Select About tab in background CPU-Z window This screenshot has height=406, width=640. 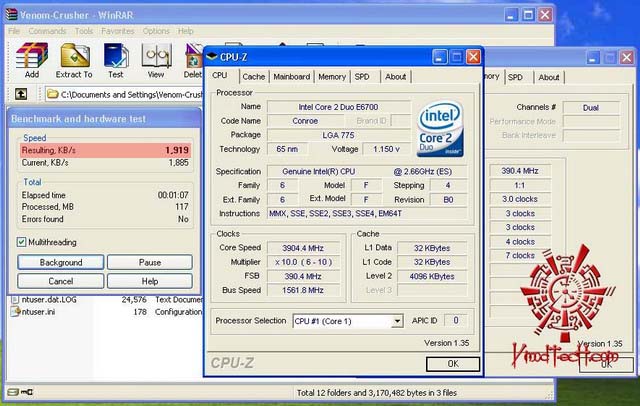click(x=549, y=77)
